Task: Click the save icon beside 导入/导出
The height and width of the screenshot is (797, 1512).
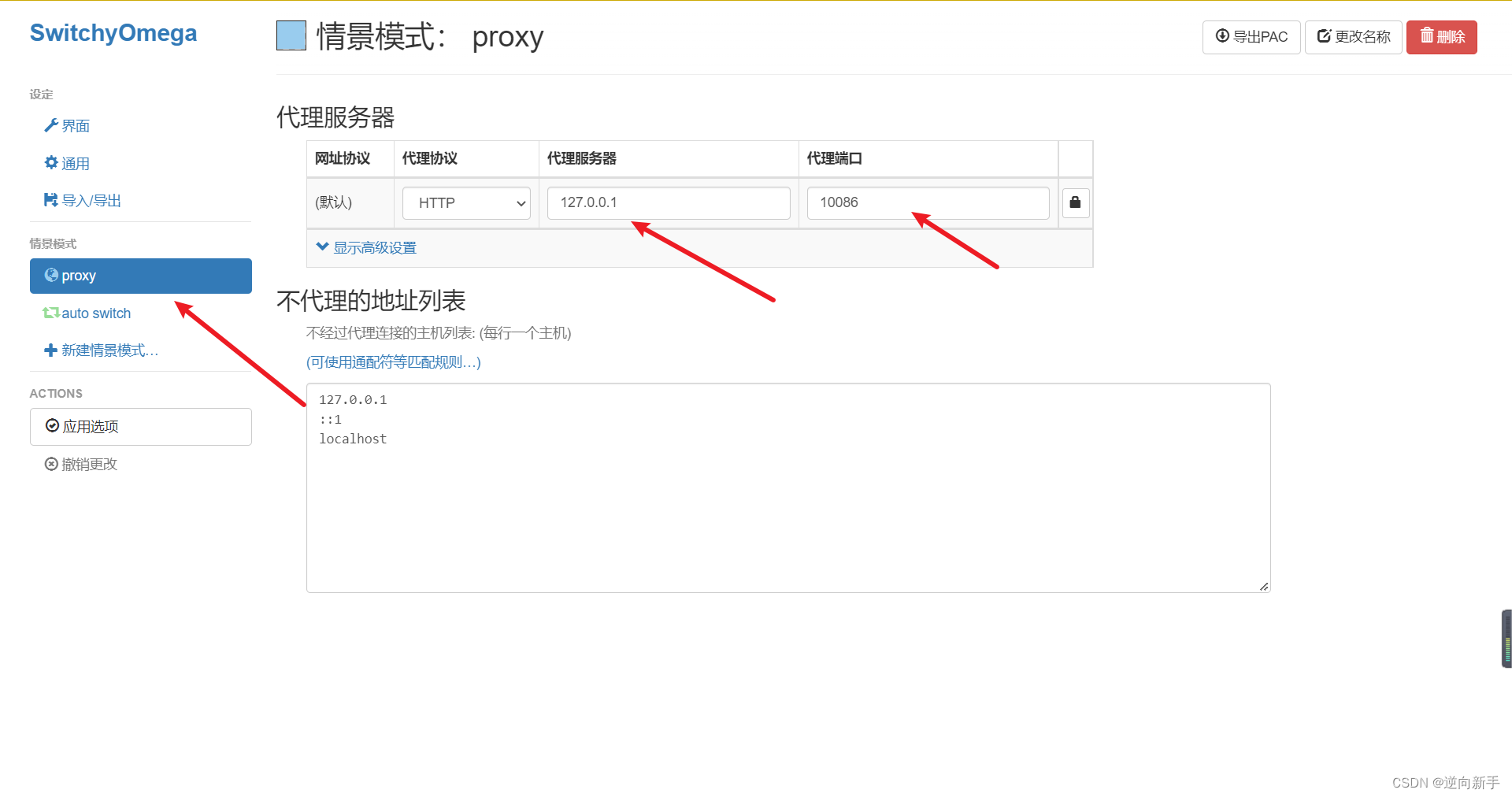Action: [51, 200]
